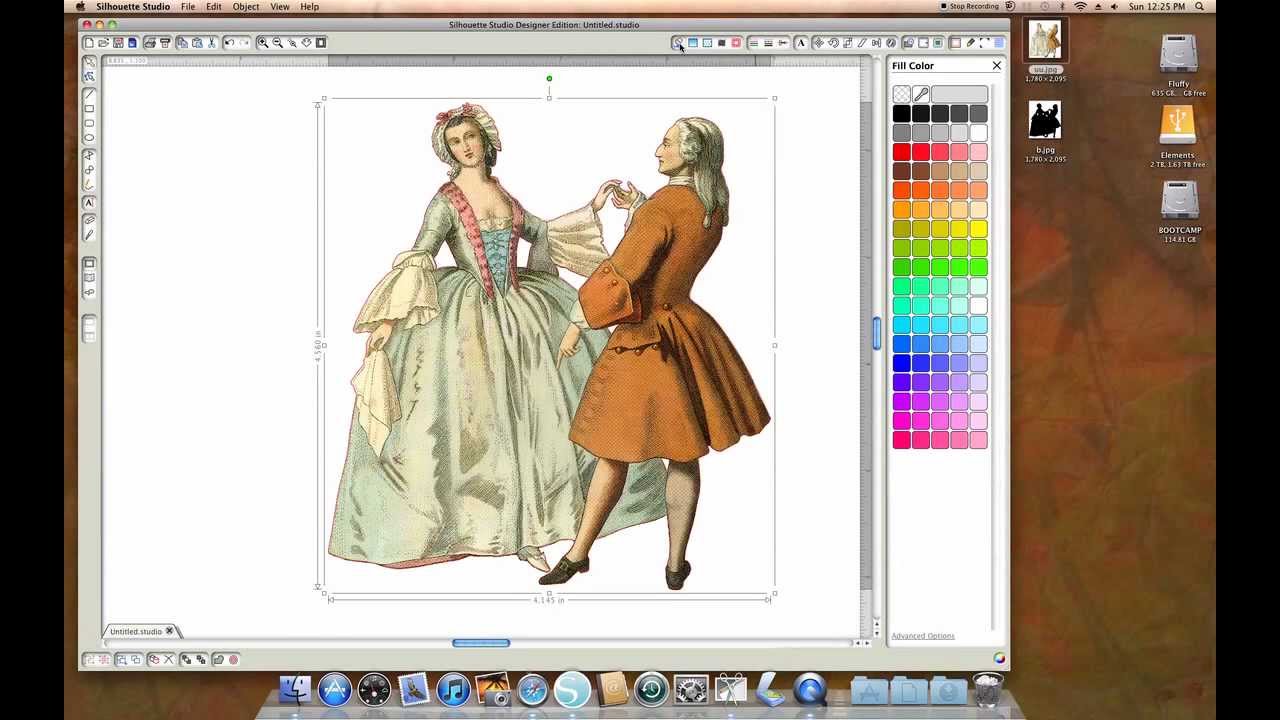The image size is (1280, 720).
Task: Open Finder from the Dock
Action: (x=295, y=689)
